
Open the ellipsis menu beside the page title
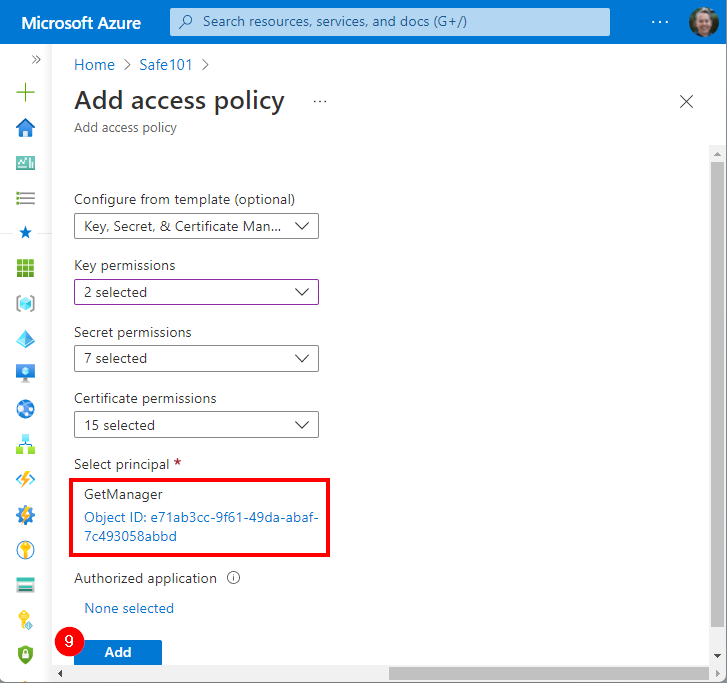(320, 101)
